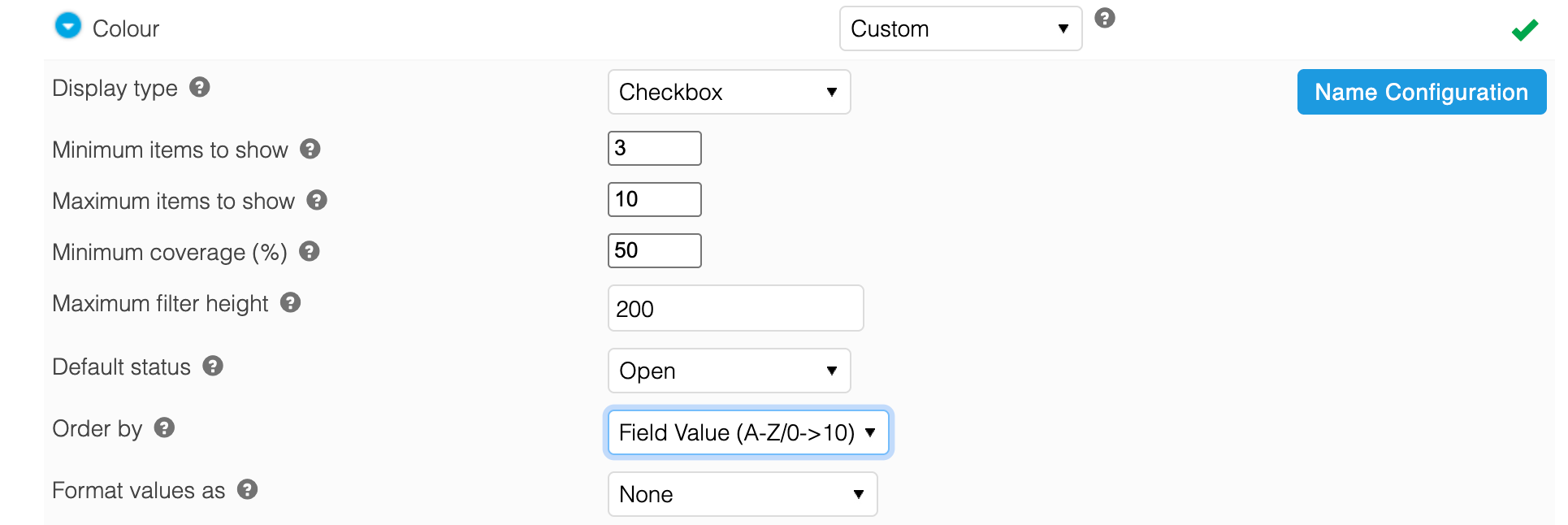1568x525 pixels.
Task: Show help for Maximum items to show
Action: point(317,200)
